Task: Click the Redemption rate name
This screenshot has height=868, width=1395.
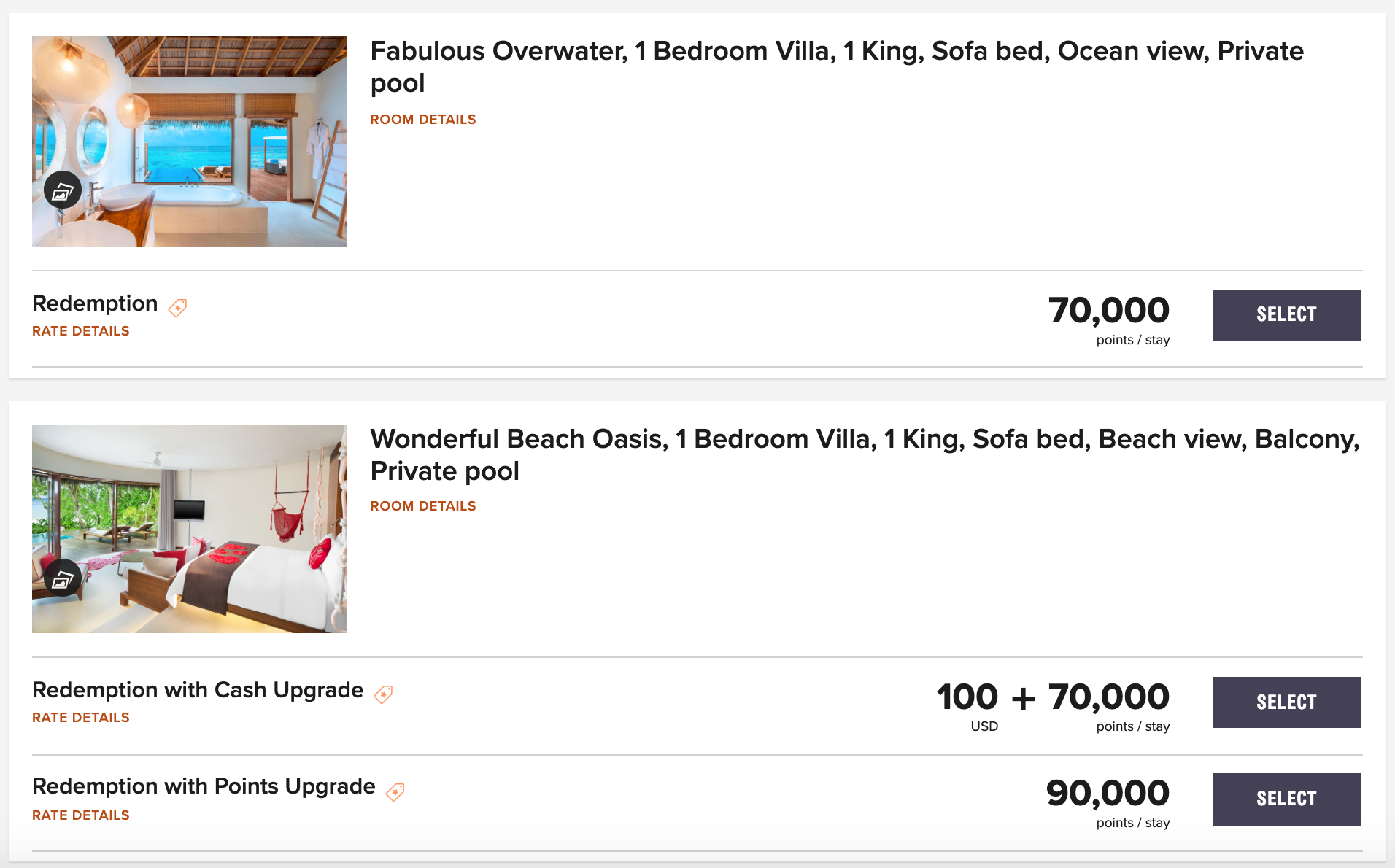Action: [x=95, y=303]
